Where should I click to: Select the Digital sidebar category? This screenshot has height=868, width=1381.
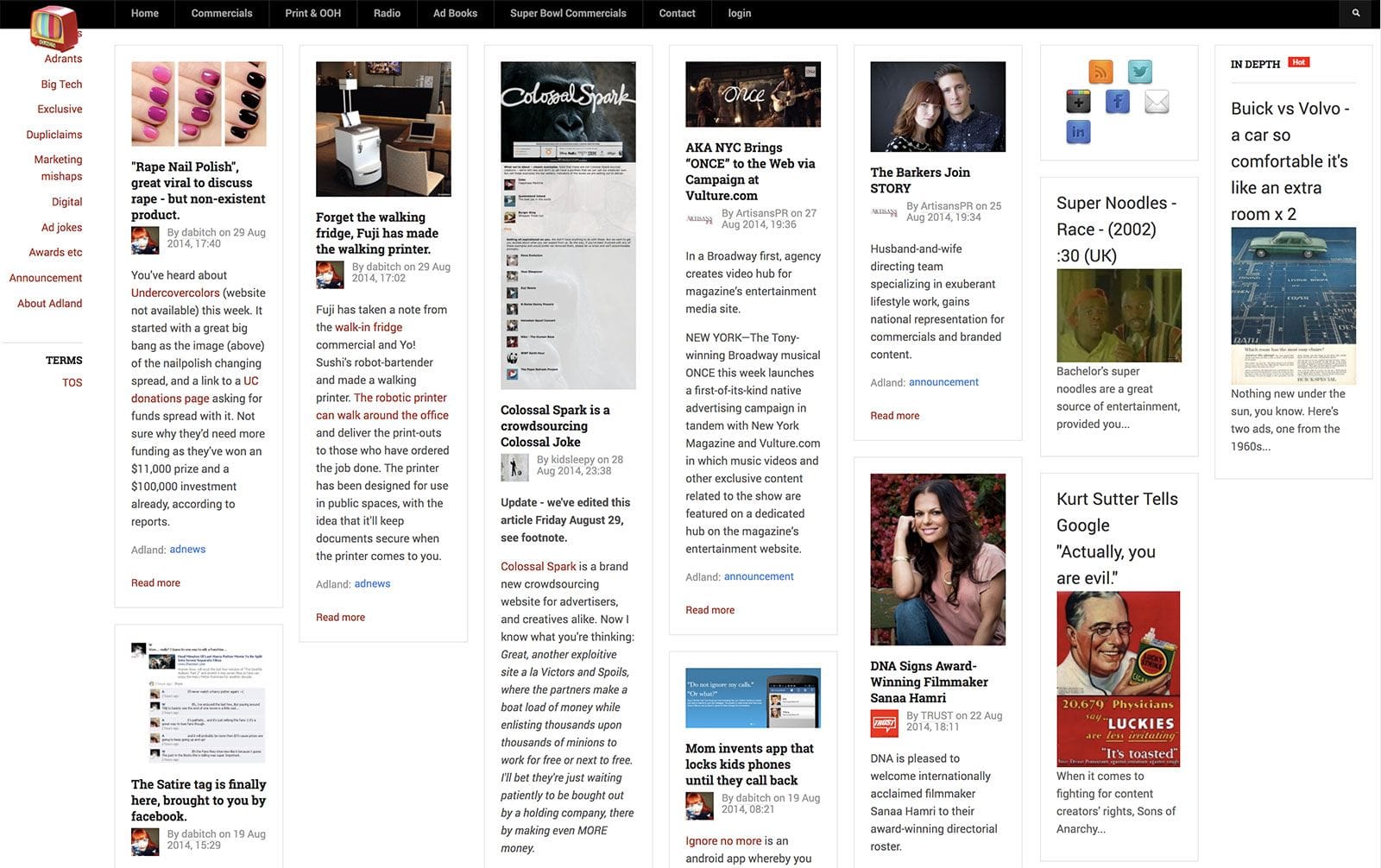pyautogui.click(x=67, y=202)
